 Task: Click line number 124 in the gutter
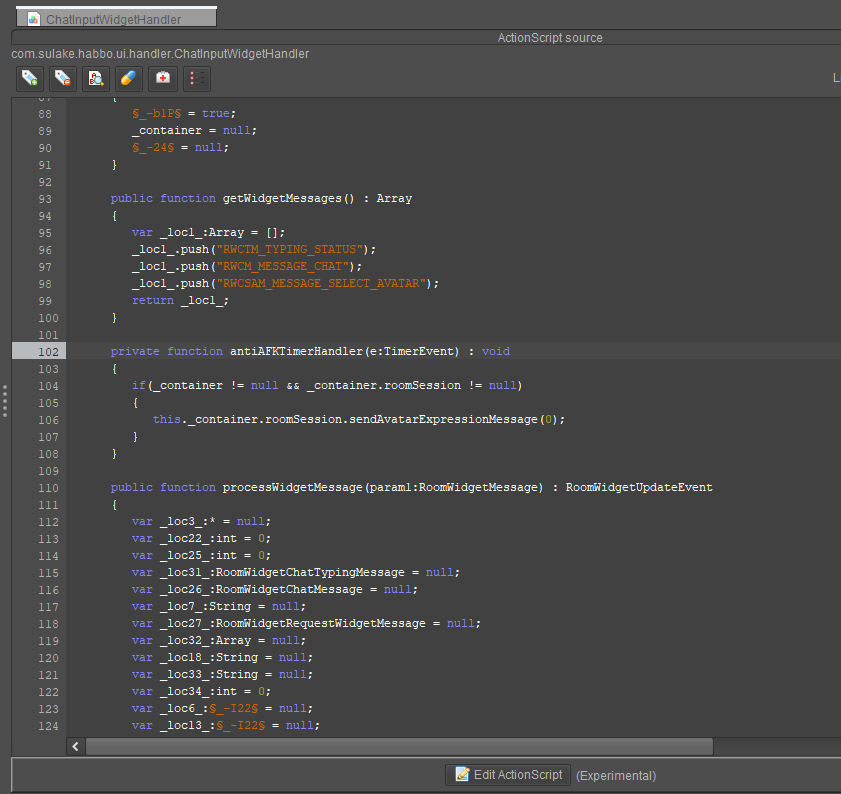coord(48,726)
